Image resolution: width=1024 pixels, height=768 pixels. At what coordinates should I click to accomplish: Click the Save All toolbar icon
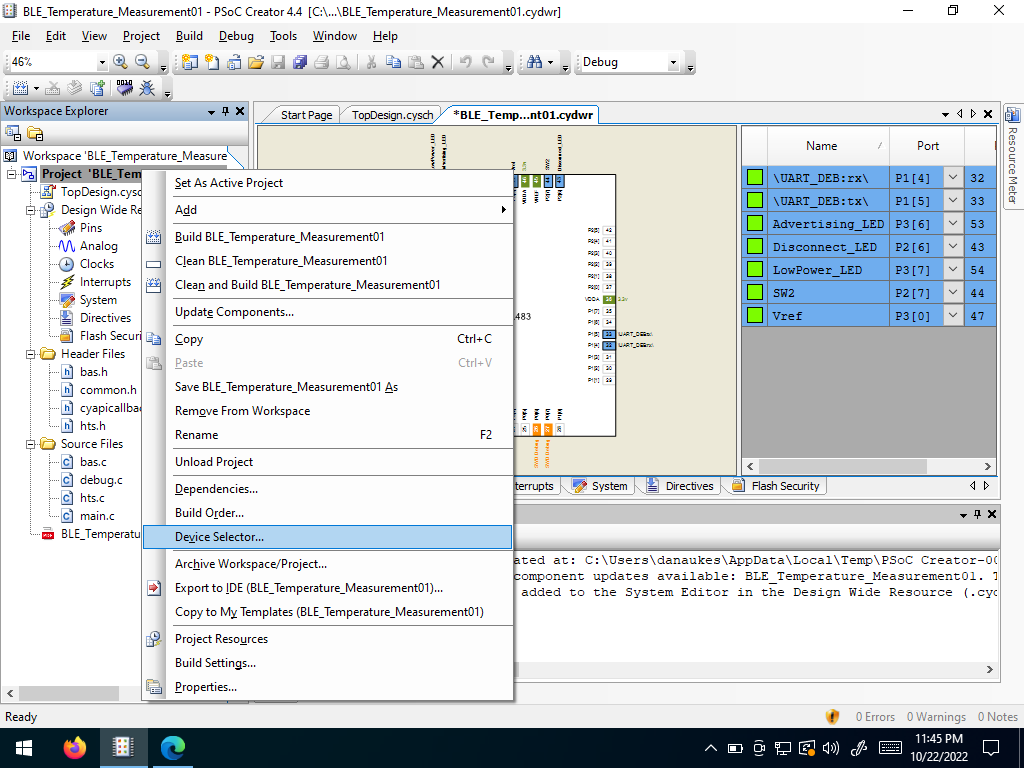[300, 62]
